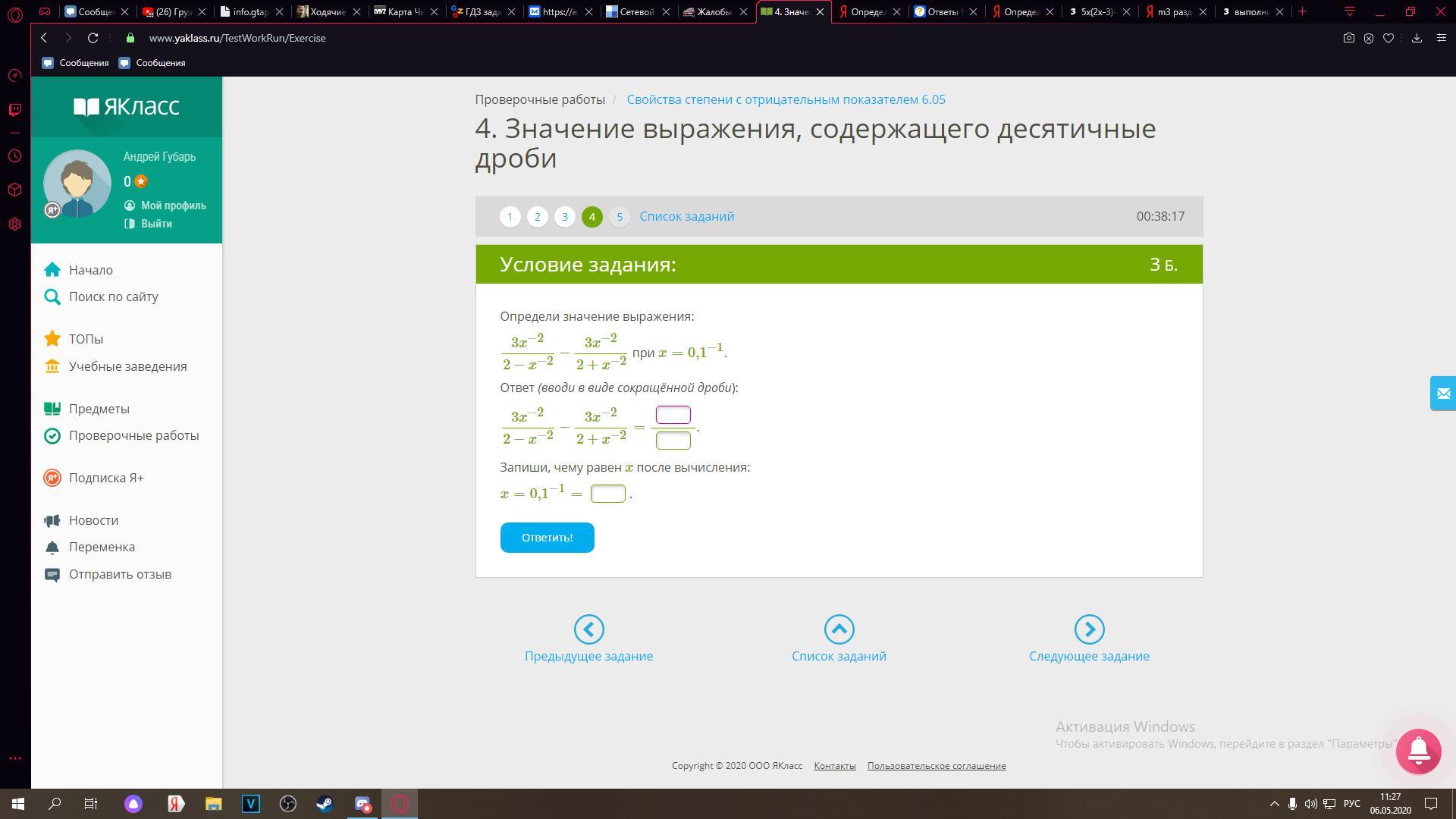Viewport: 1456px width, 819px height.
Task: Open Проверочные работы in the sidebar
Action: coord(133,436)
